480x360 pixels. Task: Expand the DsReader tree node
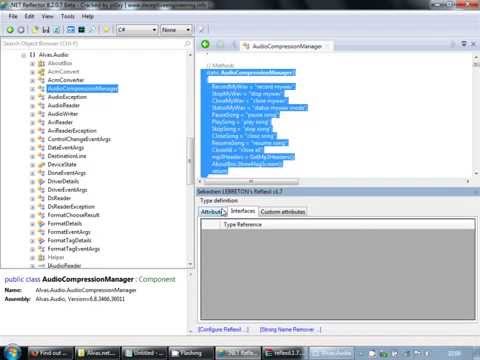[x=32, y=198]
